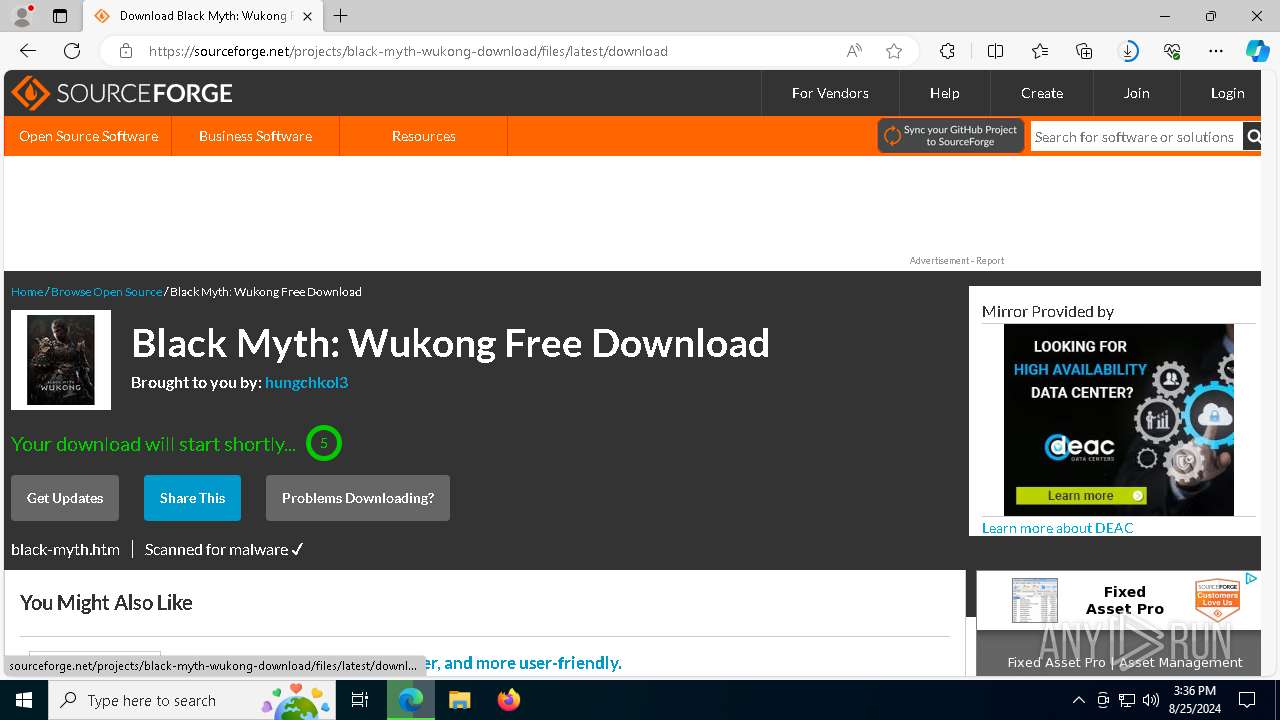Launch Copilot sidebar

tap(1257, 51)
